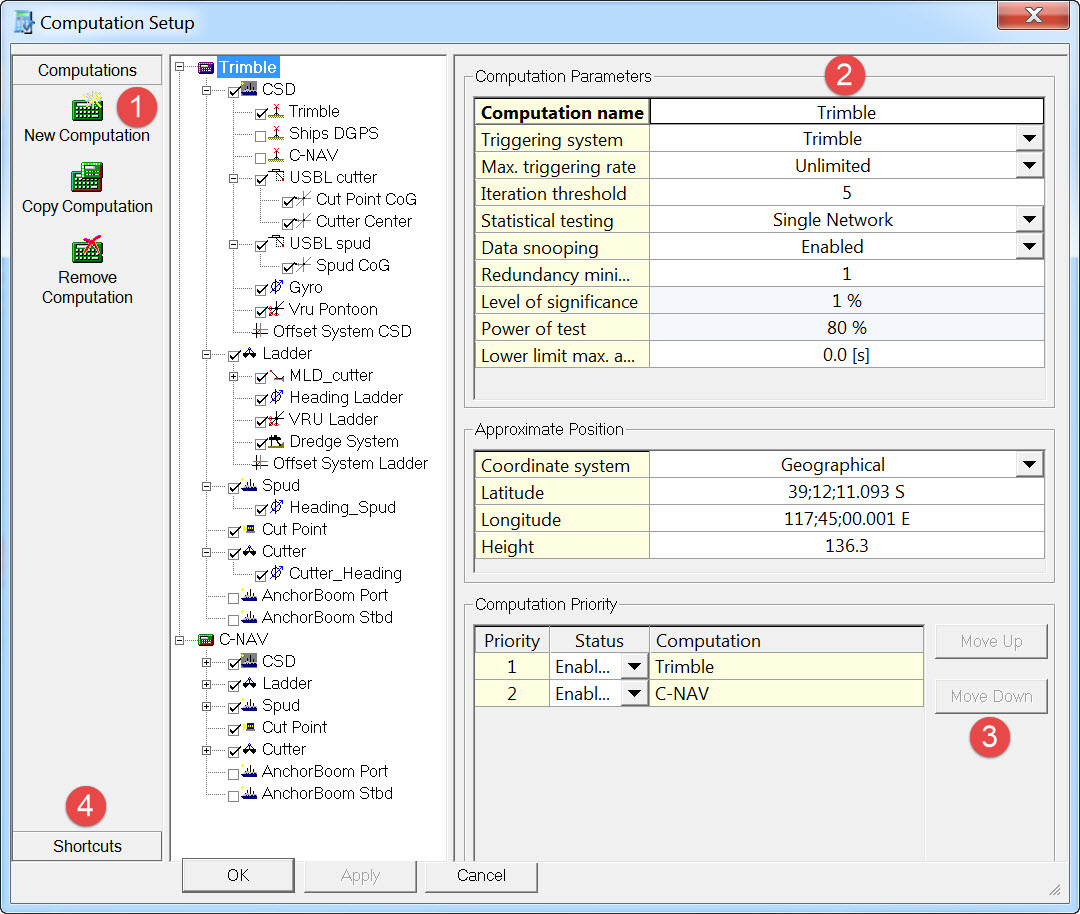Enable the Ships DGPS checkbox
Screen dimensions: 1080x914
pyautogui.click(x=261, y=134)
